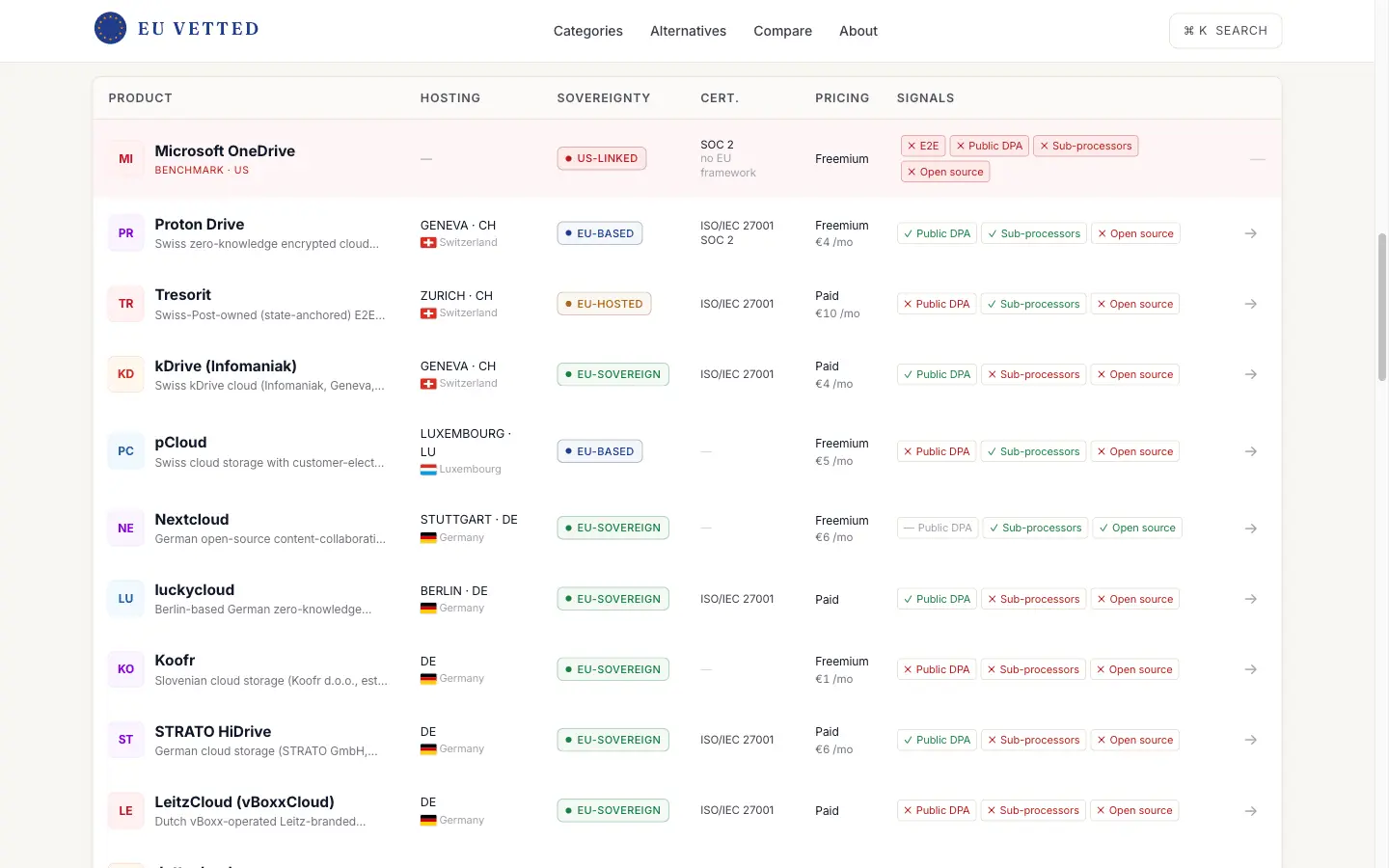Click the TR avatar for Tresorit

click(125, 304)
